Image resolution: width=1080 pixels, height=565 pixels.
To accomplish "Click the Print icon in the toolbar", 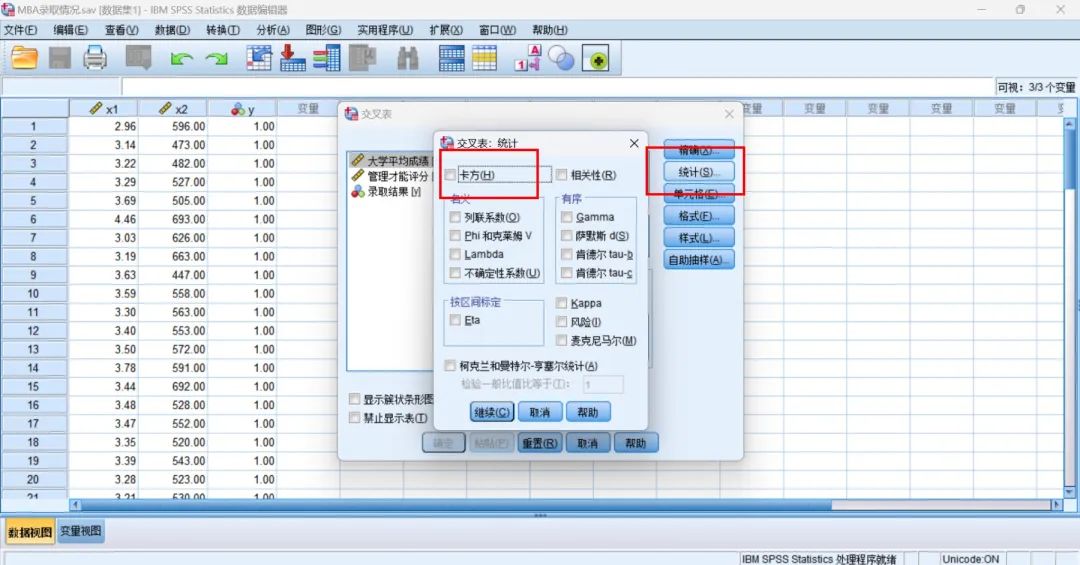I will coord(95,59).
